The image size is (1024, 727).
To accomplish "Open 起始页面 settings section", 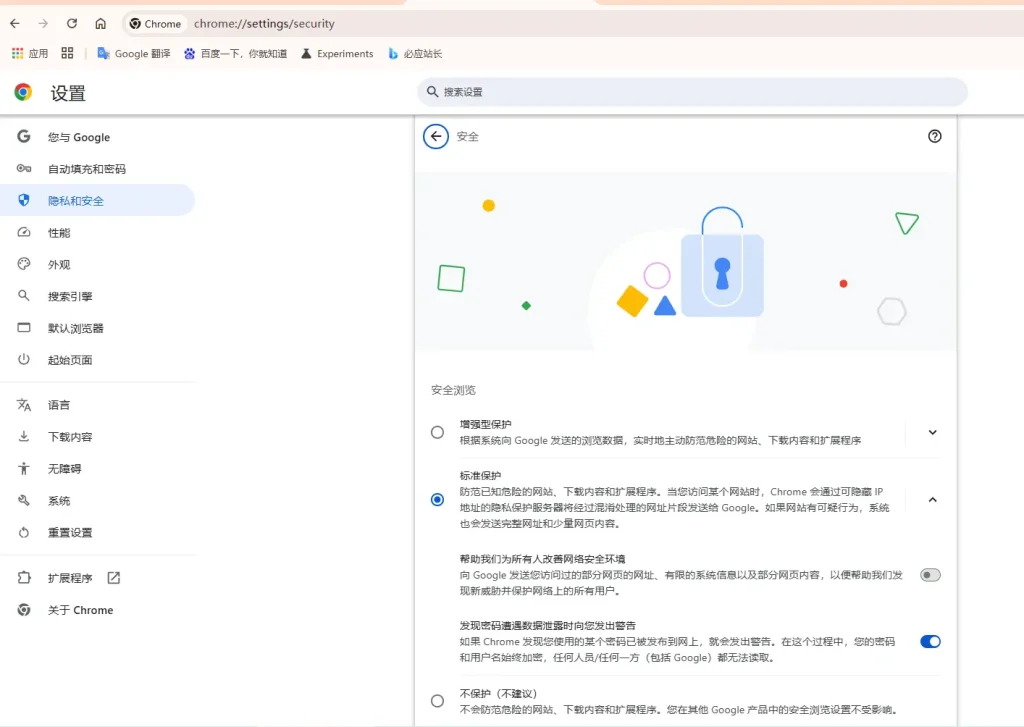I will pos(98,360).
